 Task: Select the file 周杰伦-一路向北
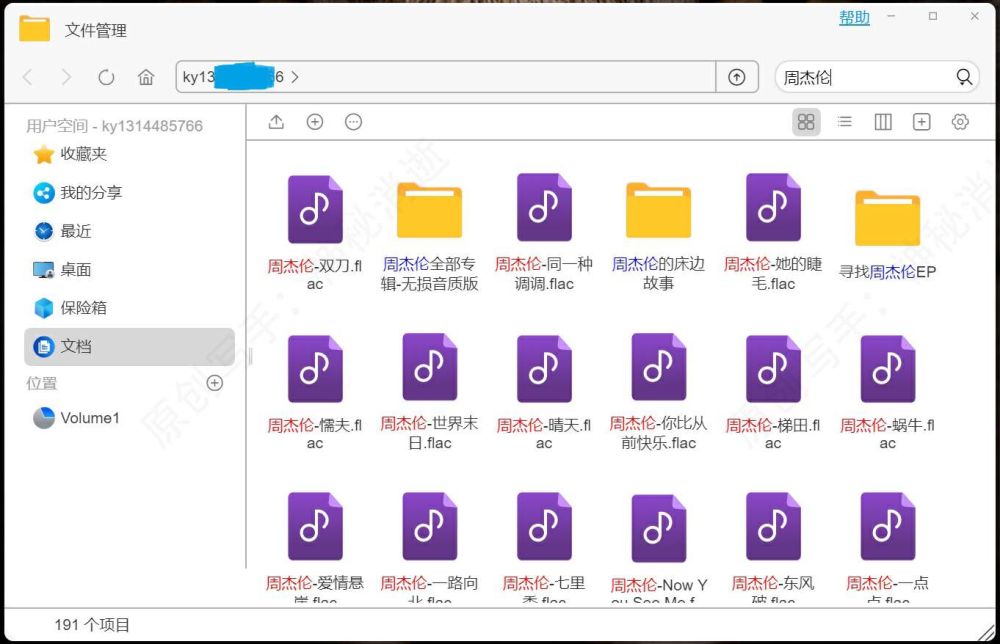click(x=429, y=547)
